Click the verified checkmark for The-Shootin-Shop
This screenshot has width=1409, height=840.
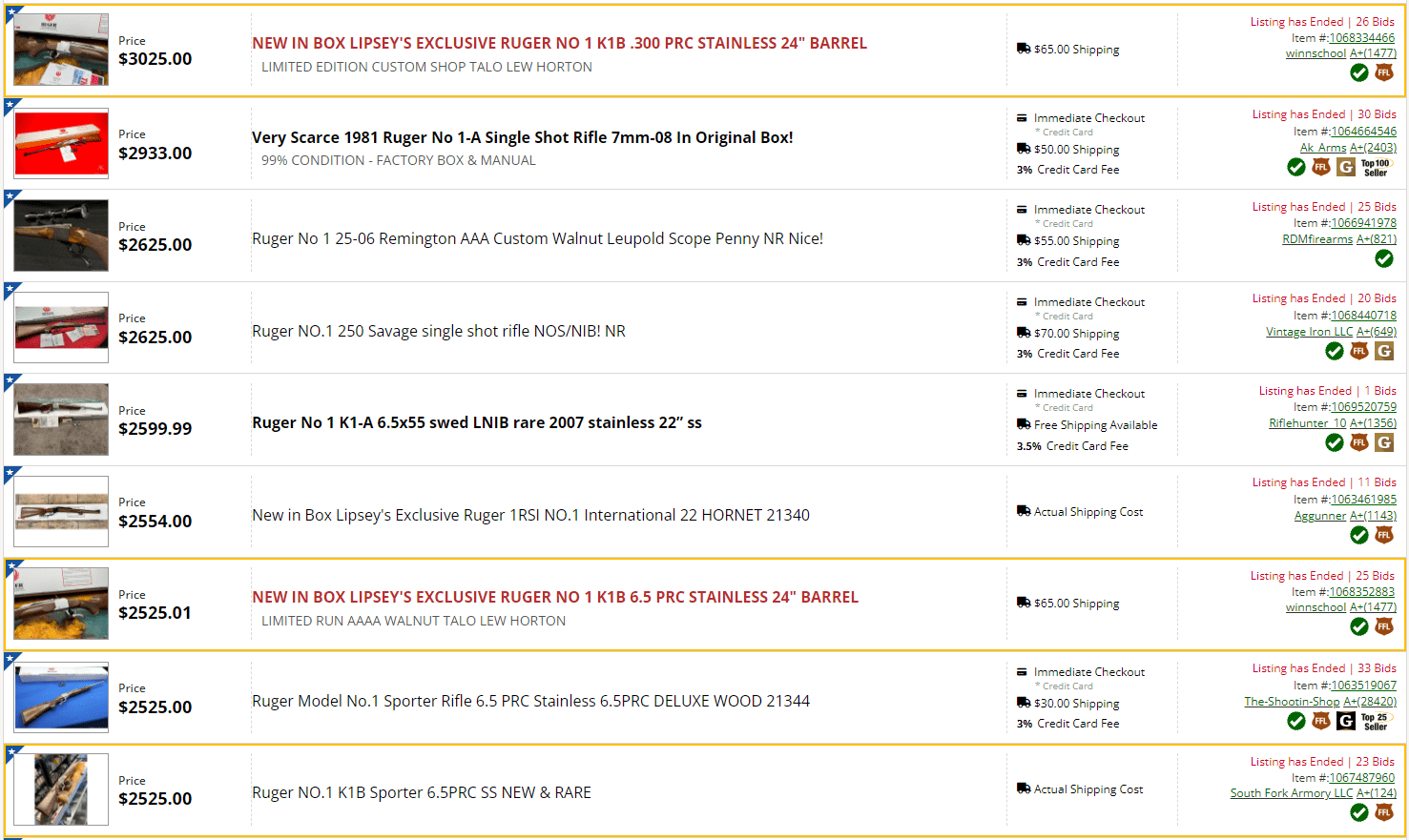point(1296,721)
